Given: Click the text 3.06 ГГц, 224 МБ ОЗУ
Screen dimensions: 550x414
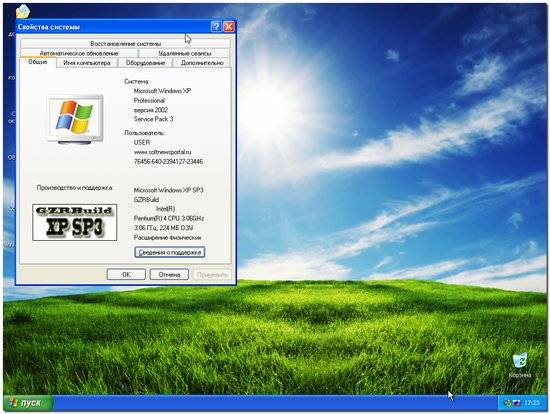Looking at the screenshot, I should (x=163, y=228).
